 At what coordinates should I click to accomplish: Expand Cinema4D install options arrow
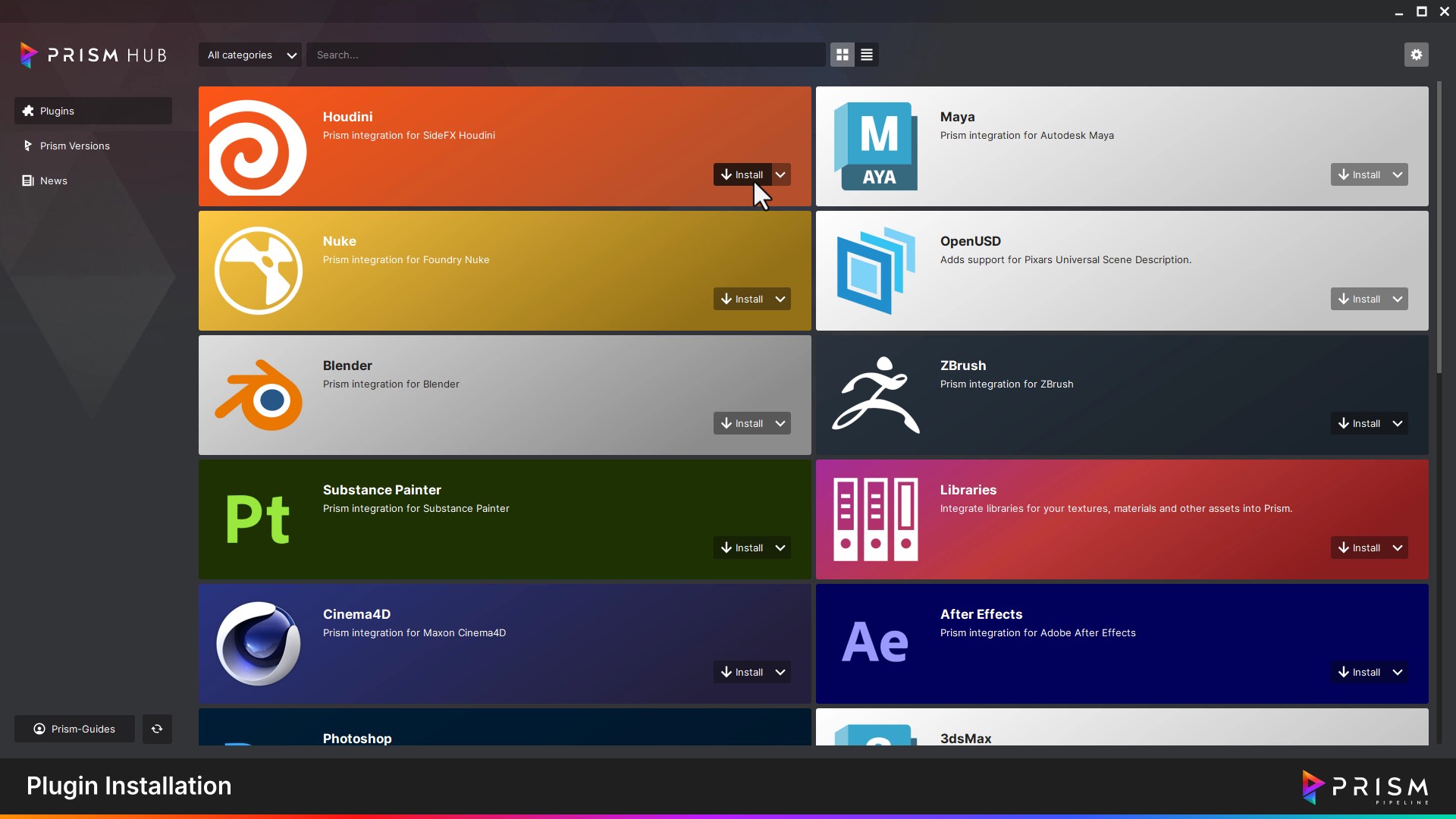(781, 672)
